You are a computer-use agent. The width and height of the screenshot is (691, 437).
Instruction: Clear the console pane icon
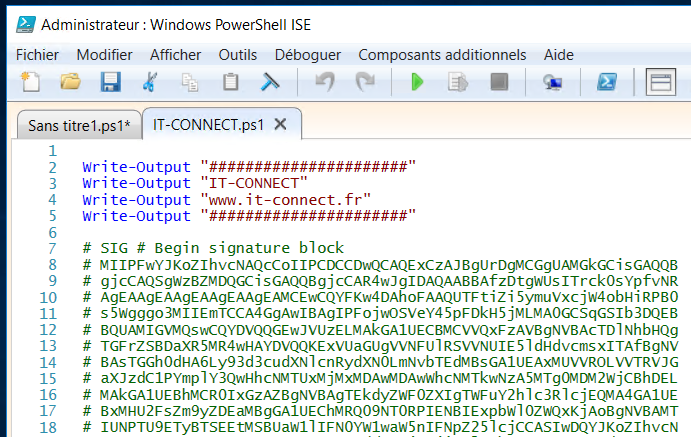pyautogui.click(x=270, y=82)
